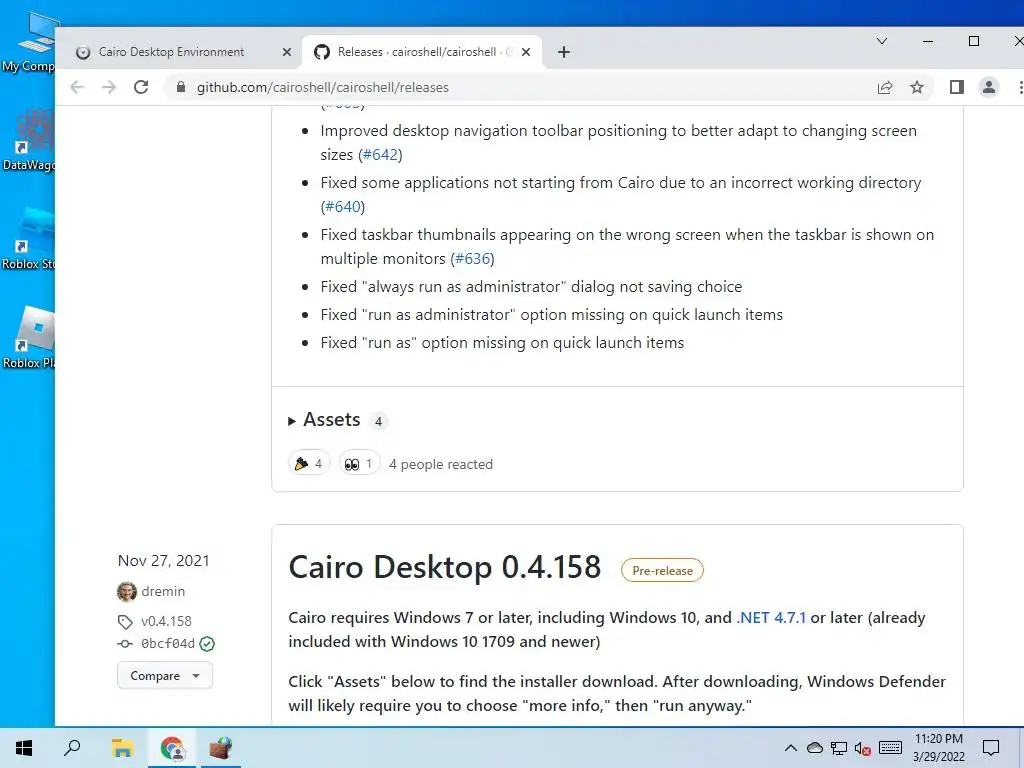1024x768 pixels.
Task: Click the Nov 27, 2021 date text
Action: coord(163,560)
